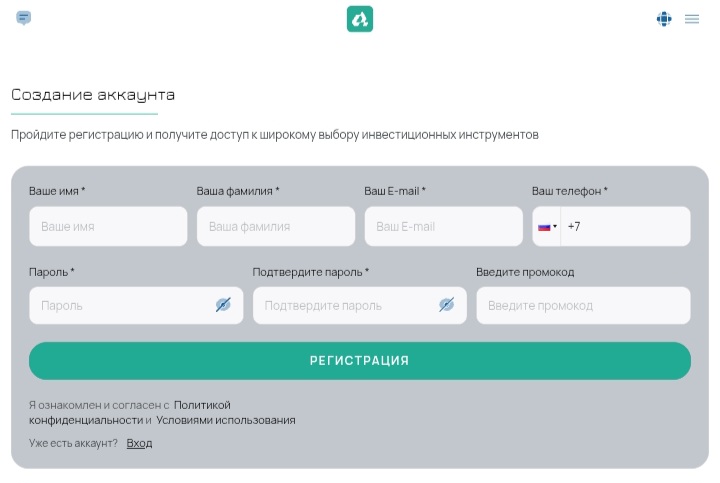Click the green site logo
The image size is (720, 483).
click(360, 19)
